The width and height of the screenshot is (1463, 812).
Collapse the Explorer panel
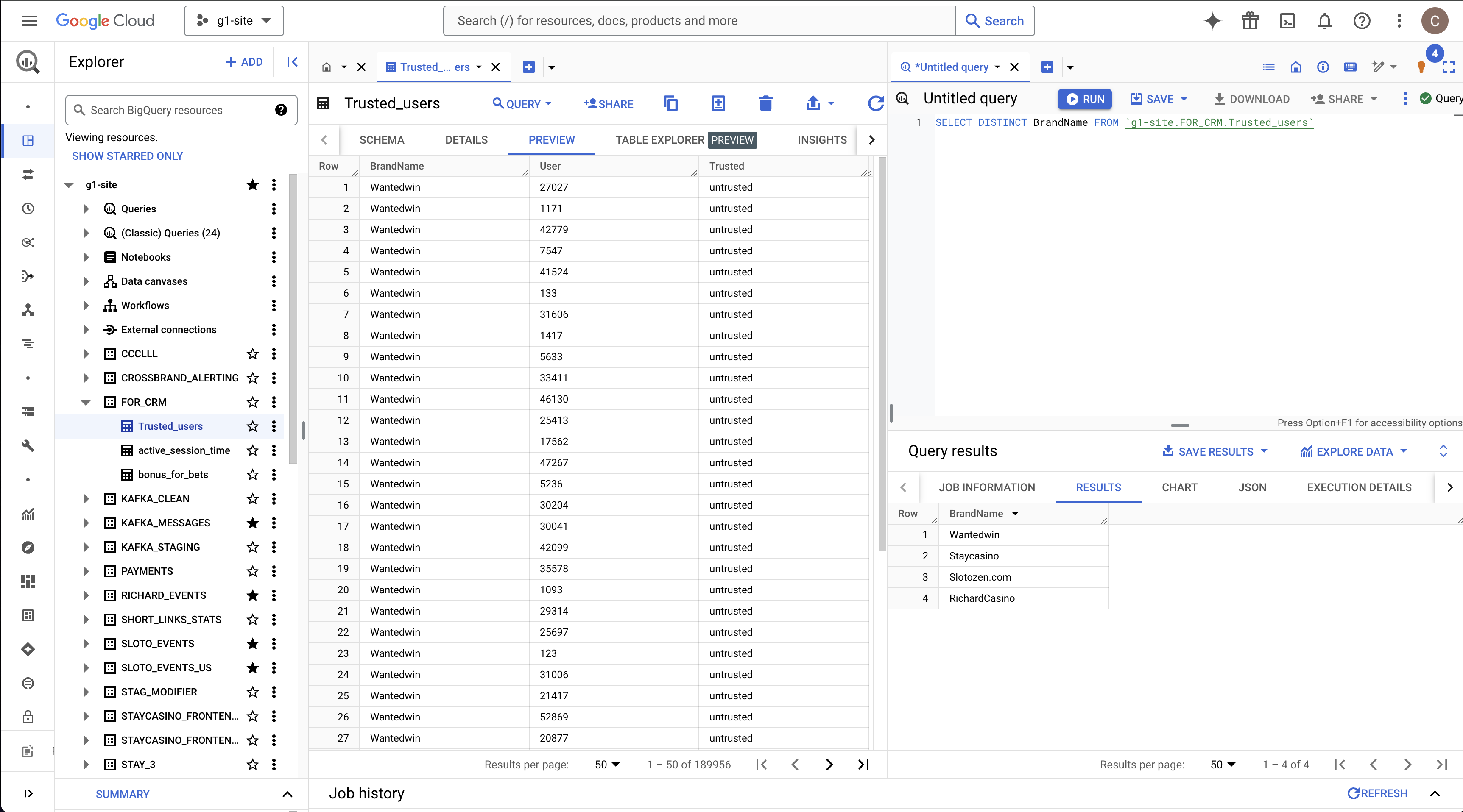click(293, 62)
